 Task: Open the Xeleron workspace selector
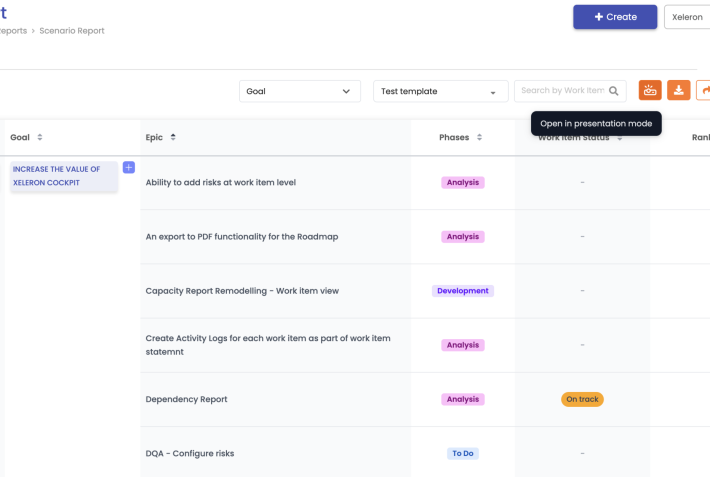tap(688, 17)
